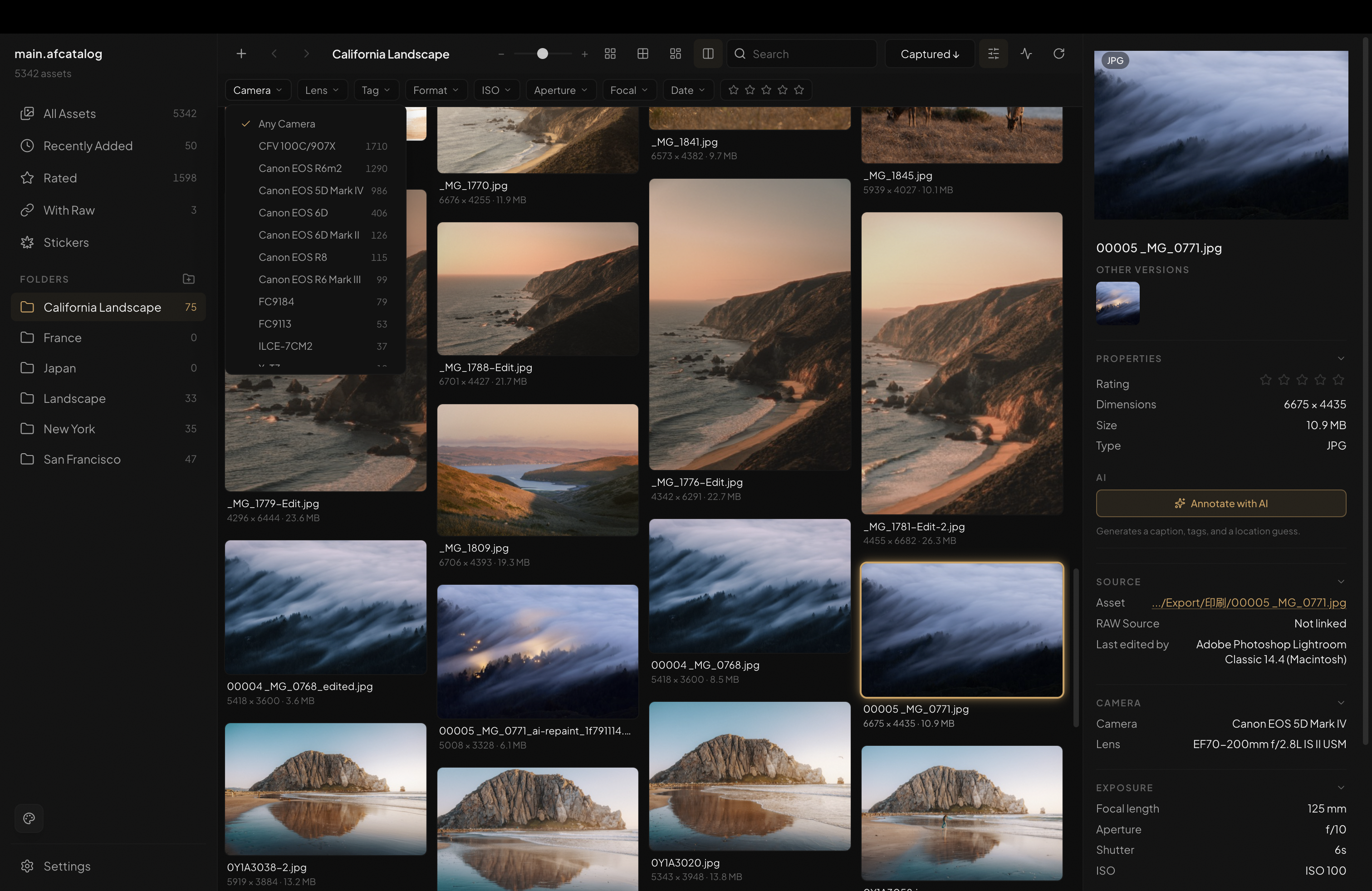Switch to masonry grid layout
Viewport: 1372px width, 891px height.
676,54
